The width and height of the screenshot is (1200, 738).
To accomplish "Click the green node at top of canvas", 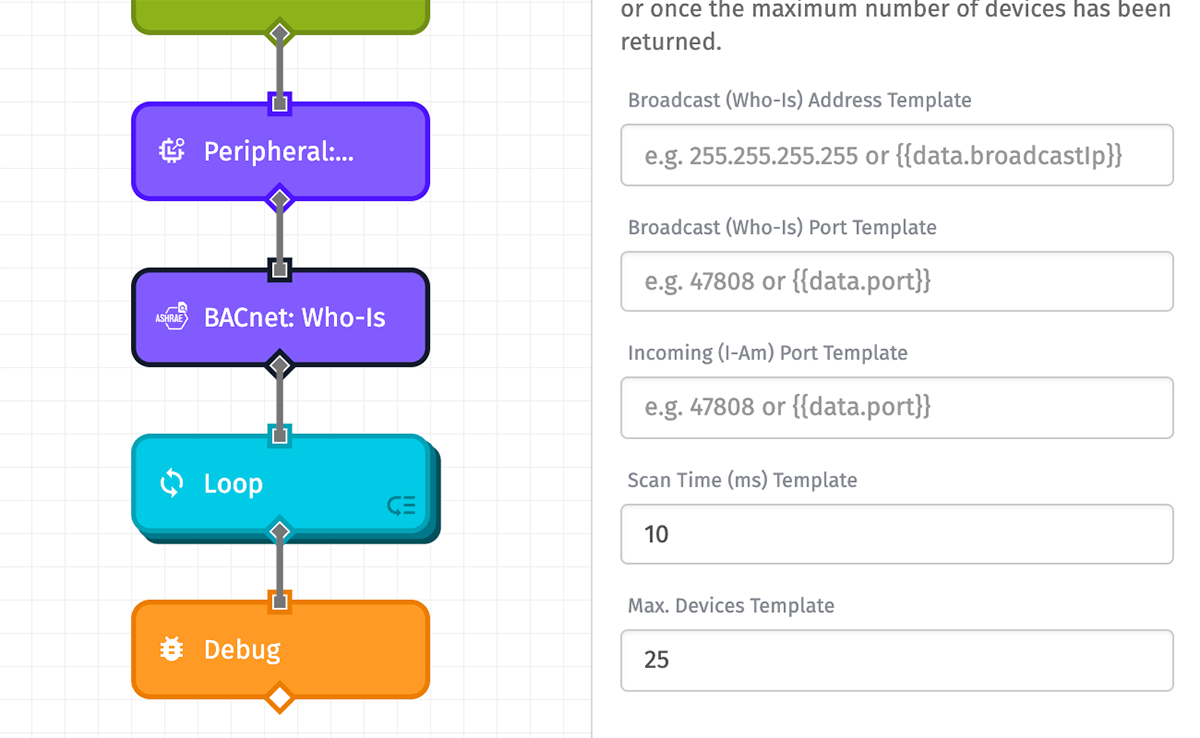I will tap(280, 16).
